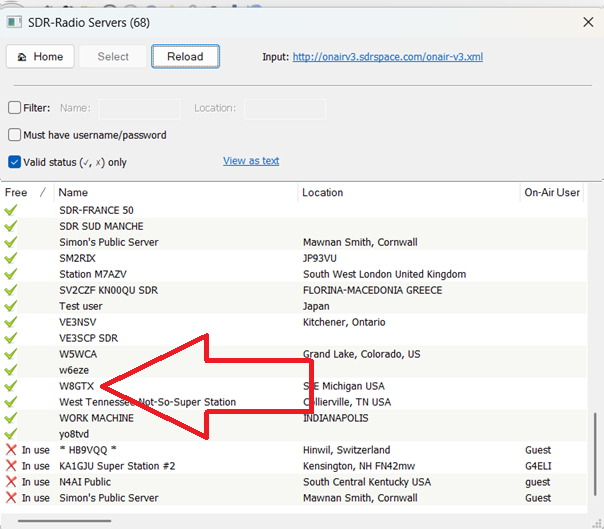Click the Home button

coord(40,57)
